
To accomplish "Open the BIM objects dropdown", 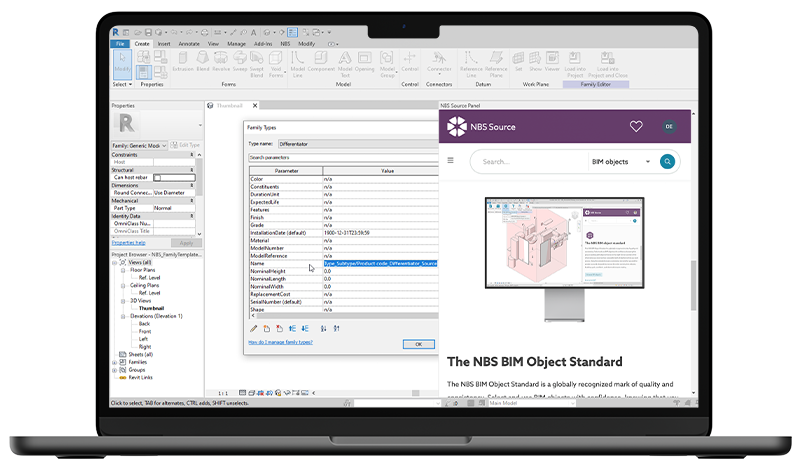I will point(620,161).
